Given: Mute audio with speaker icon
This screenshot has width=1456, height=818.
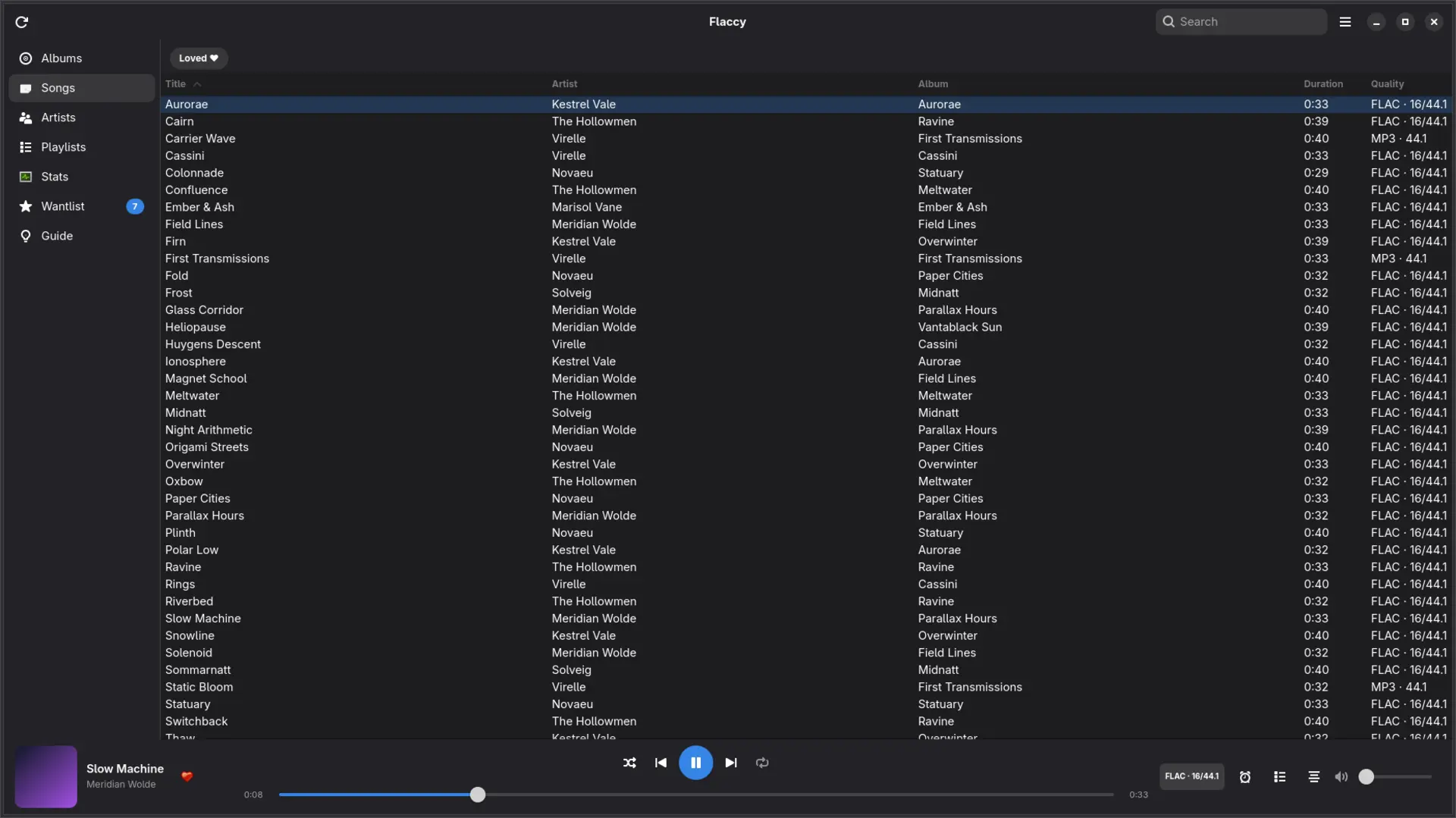Looking at the screenshot, I should point(1341,777).
